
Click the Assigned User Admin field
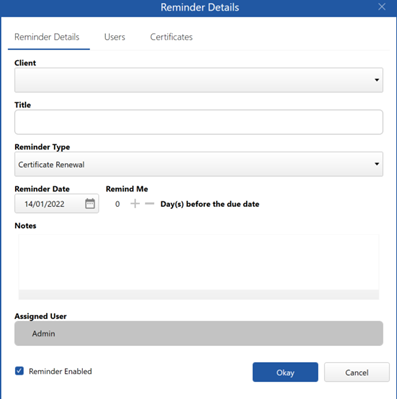coord(199,333)
